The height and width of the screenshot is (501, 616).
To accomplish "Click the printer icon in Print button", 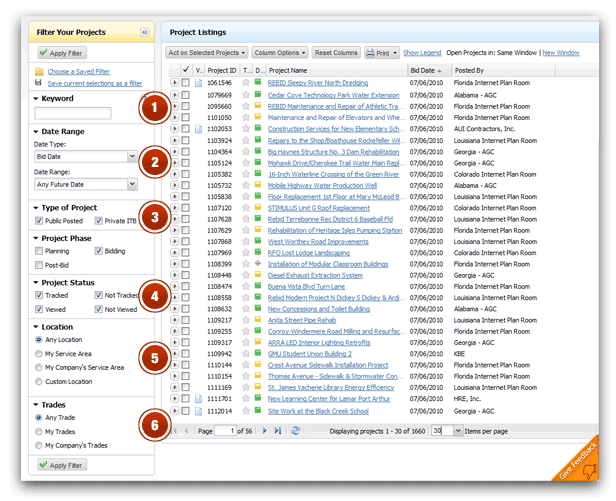I will (370, 53).
